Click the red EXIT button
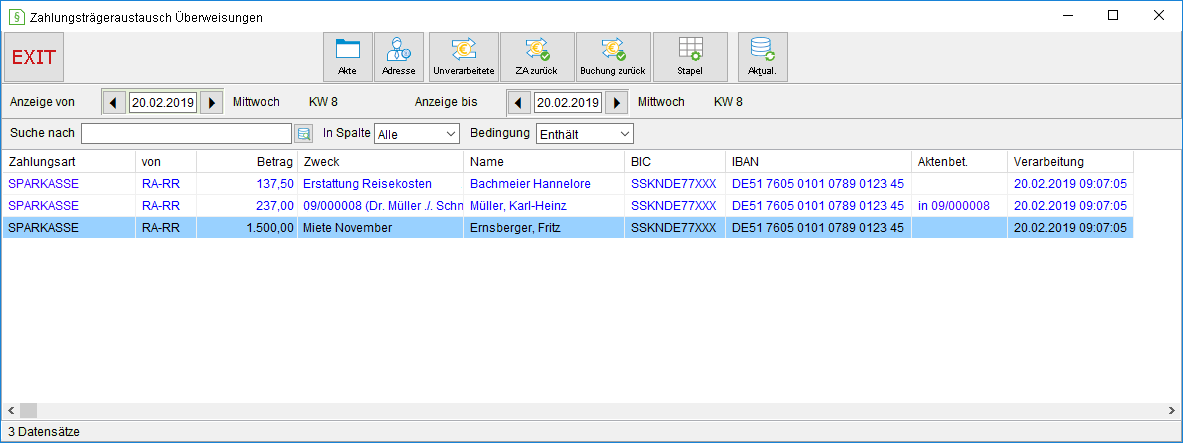This screenshot has width=1184, height=443. pos(34,57)
